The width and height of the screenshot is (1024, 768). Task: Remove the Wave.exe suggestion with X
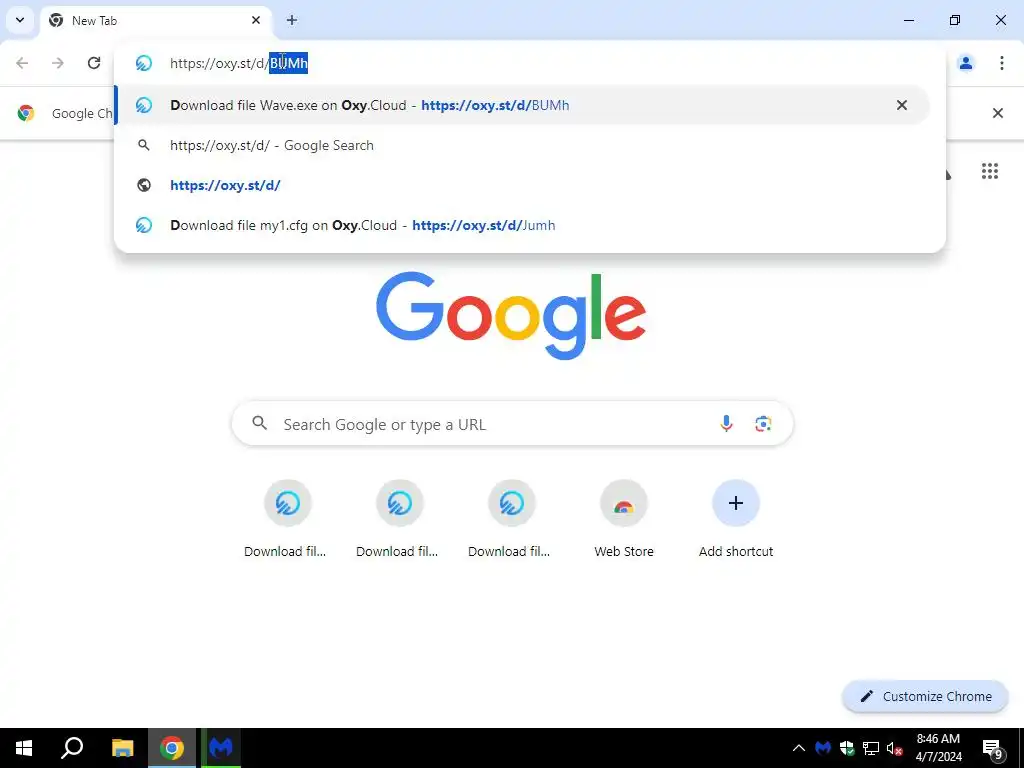(902, 105)
